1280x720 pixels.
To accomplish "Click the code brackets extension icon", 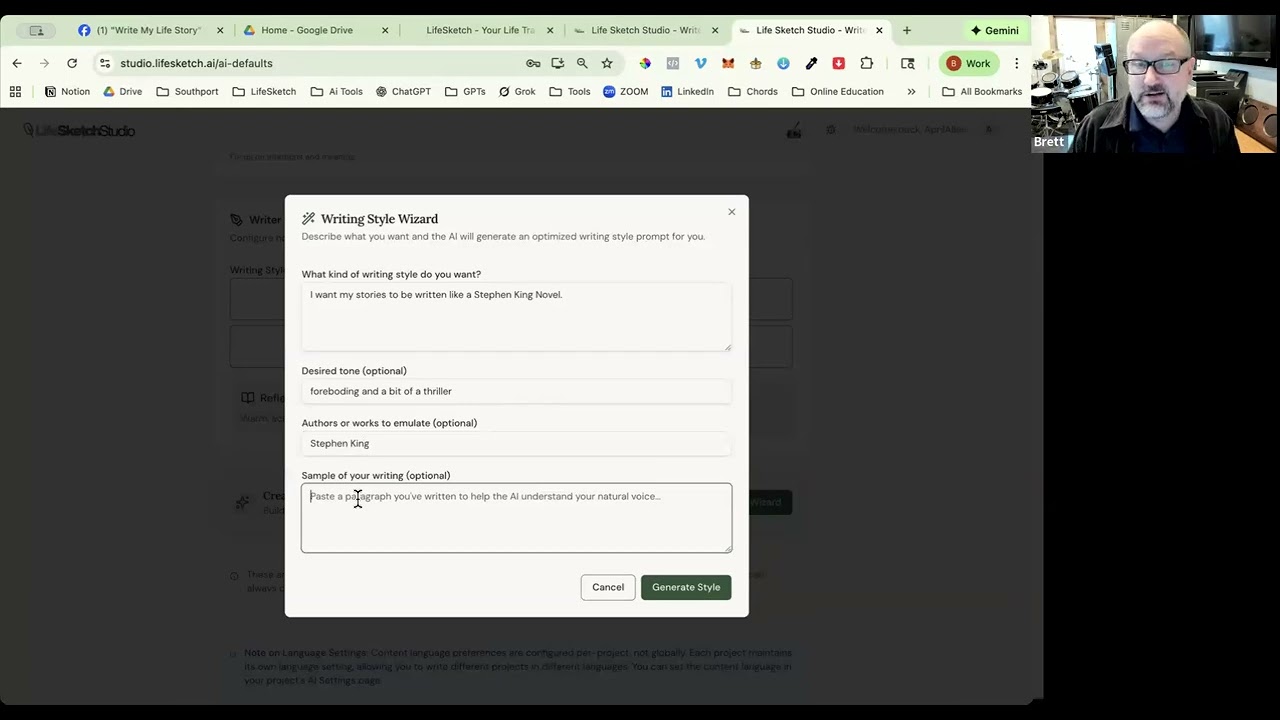I will (x=673, y=63).
